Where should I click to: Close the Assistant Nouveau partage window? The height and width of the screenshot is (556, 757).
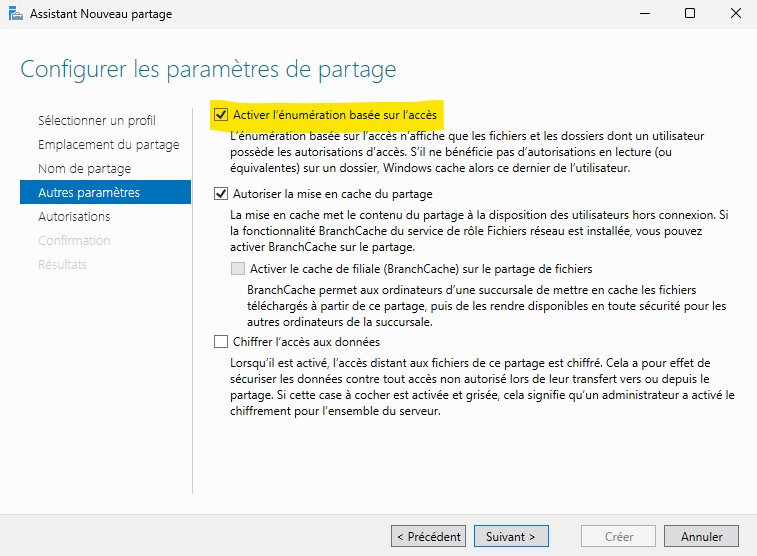click(x=736, y=14)
